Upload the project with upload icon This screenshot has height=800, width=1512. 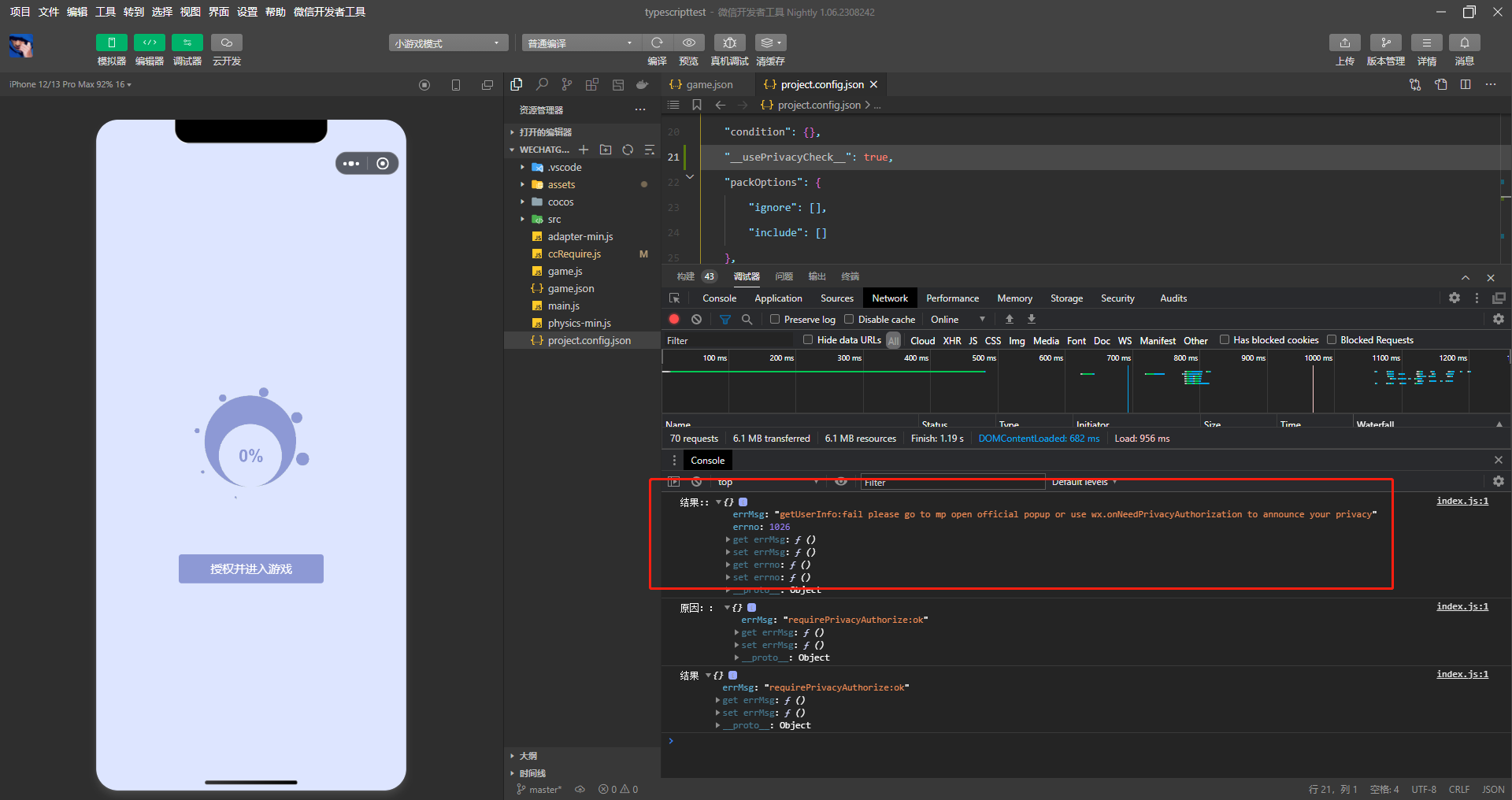[1344, 43]
